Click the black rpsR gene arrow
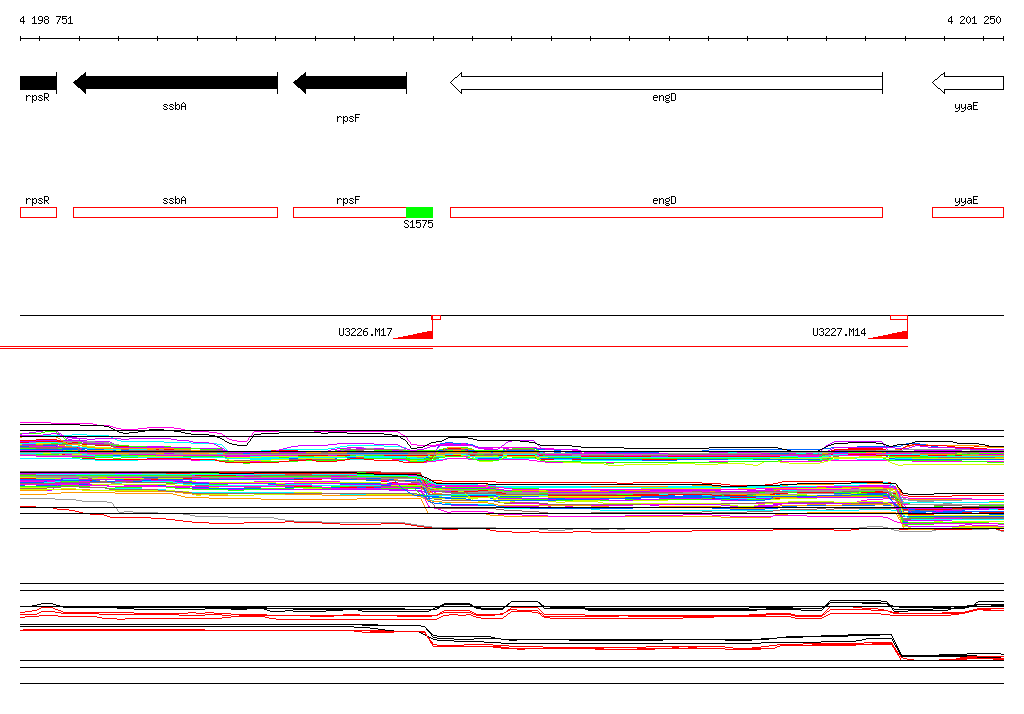 pos(39,83)
